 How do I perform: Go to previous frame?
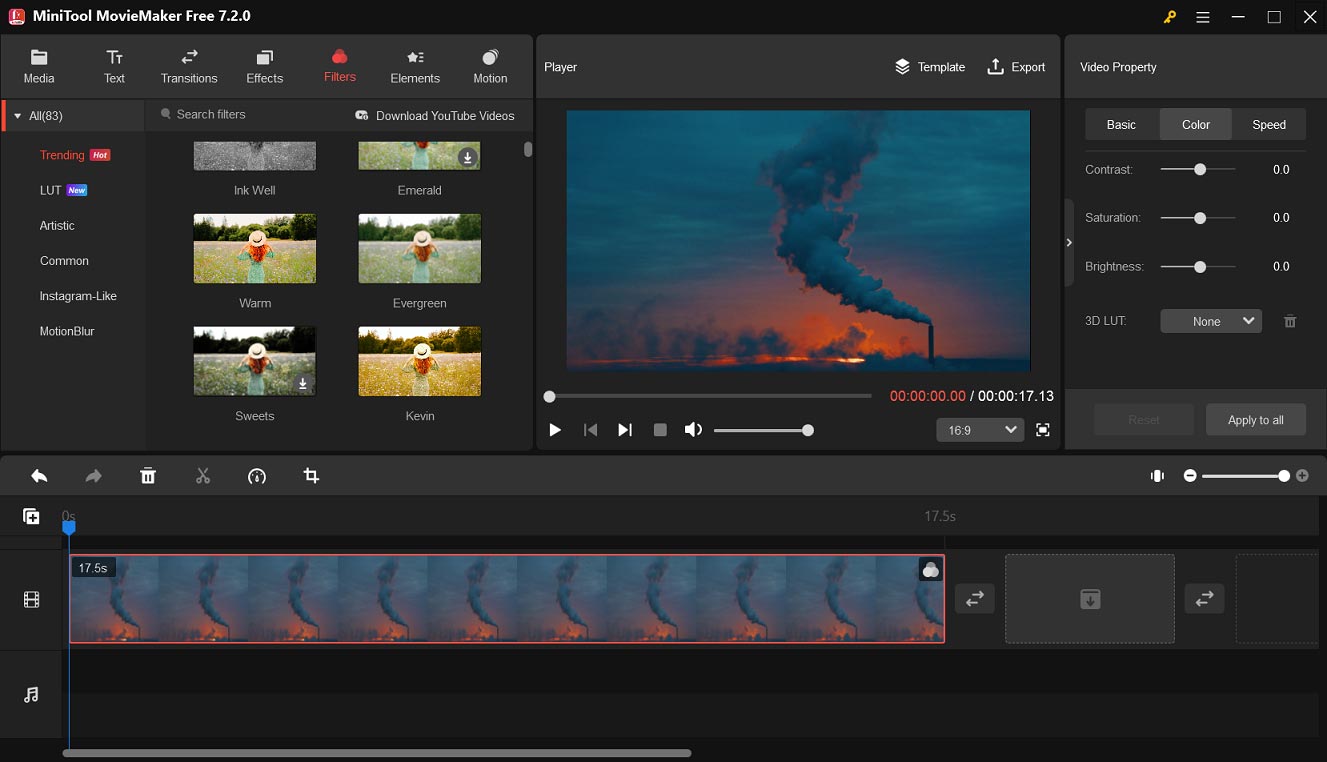pyautogui.click(x=590, y=430)
